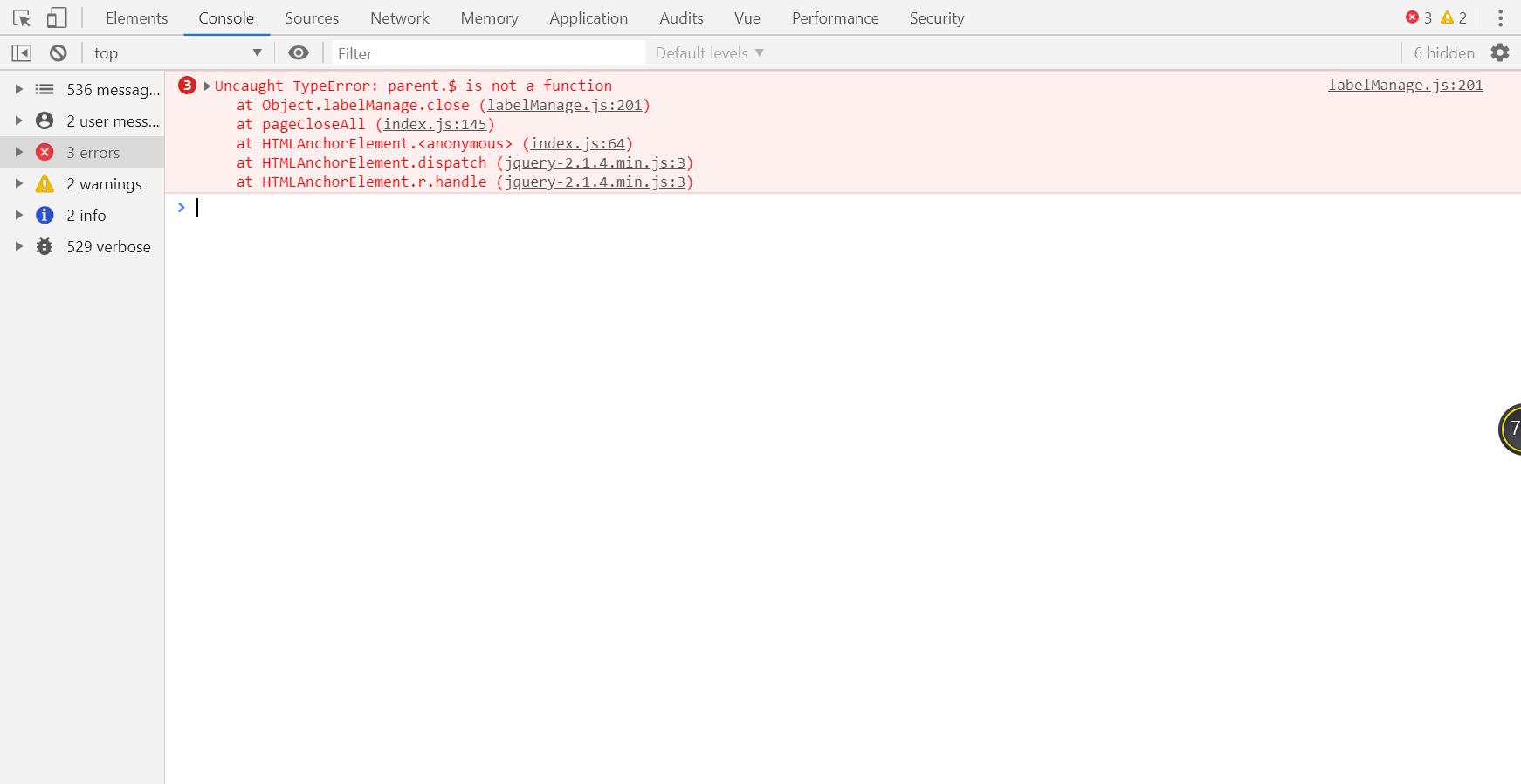This screenshot has height=784, width=1521.
Task: Click the verbose bug icon in sidebar
Action: tap(45, 246)
